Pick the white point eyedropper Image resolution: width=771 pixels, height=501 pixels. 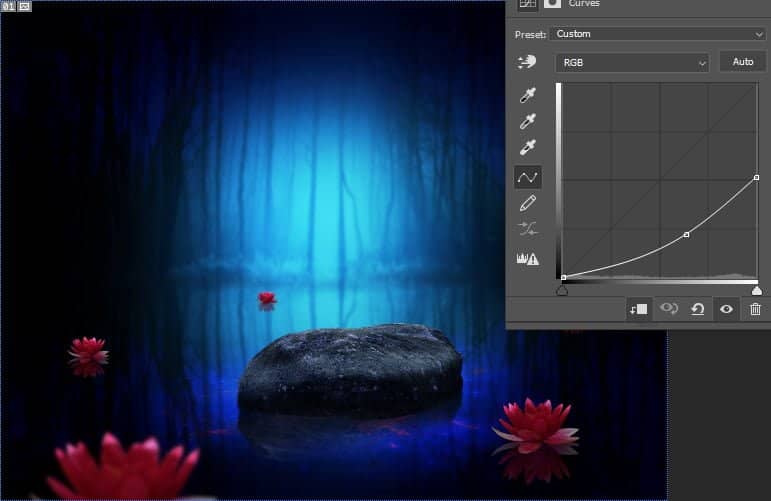pyautogui.click(x=527, y=148)
